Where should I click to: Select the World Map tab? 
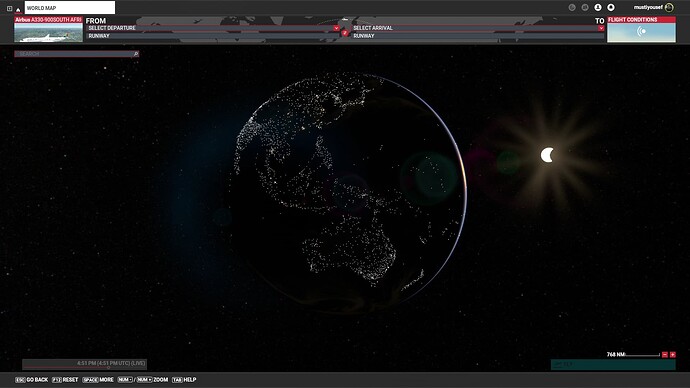[70, 8]
